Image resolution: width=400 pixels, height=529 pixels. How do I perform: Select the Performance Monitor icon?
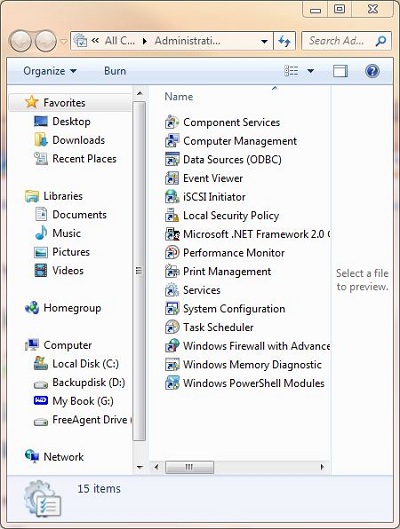click(172, 253)
